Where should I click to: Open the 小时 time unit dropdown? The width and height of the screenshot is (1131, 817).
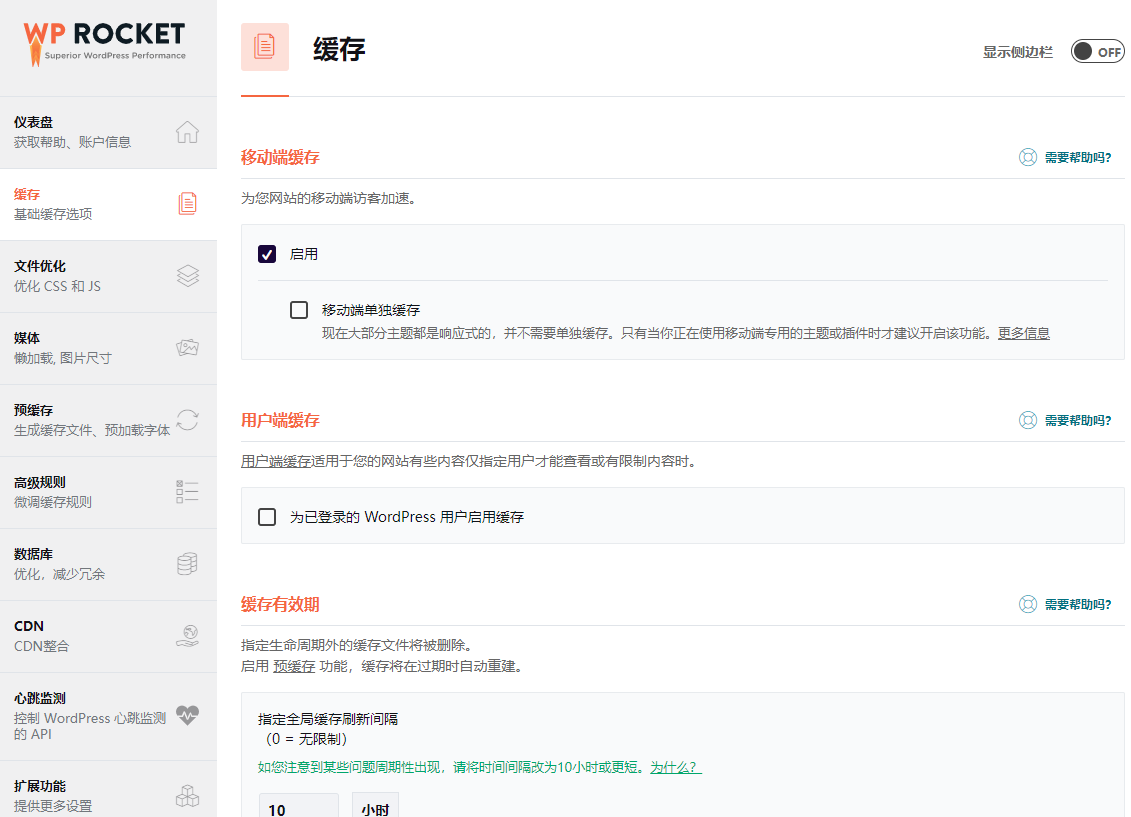[375, 808]
